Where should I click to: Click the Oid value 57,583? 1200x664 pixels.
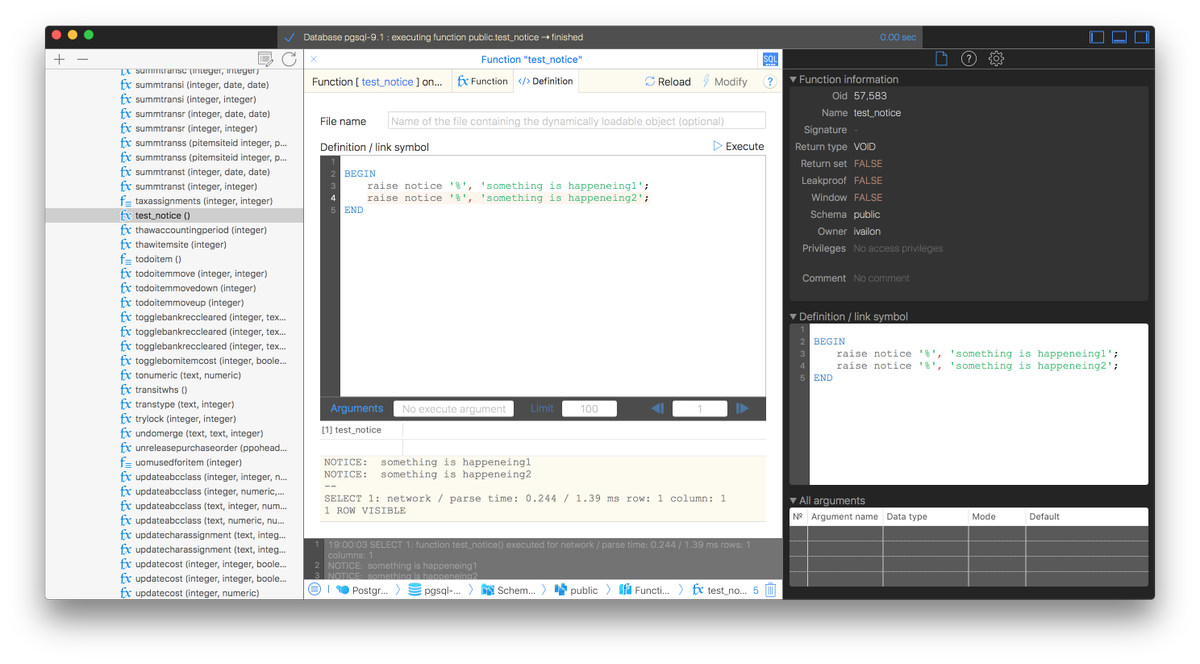[870, 96]
